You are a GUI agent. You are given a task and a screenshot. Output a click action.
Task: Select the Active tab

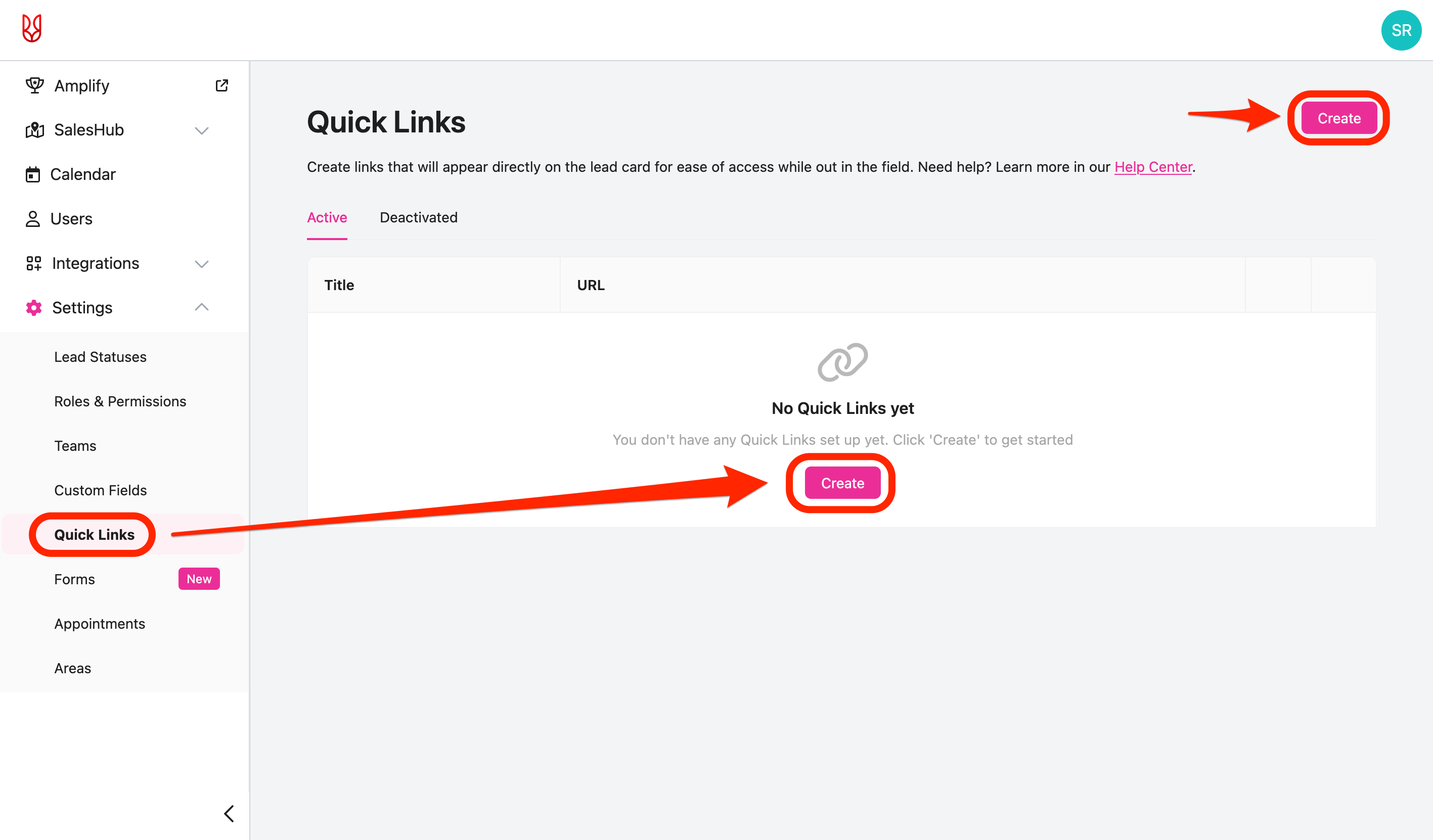(327, 218)
